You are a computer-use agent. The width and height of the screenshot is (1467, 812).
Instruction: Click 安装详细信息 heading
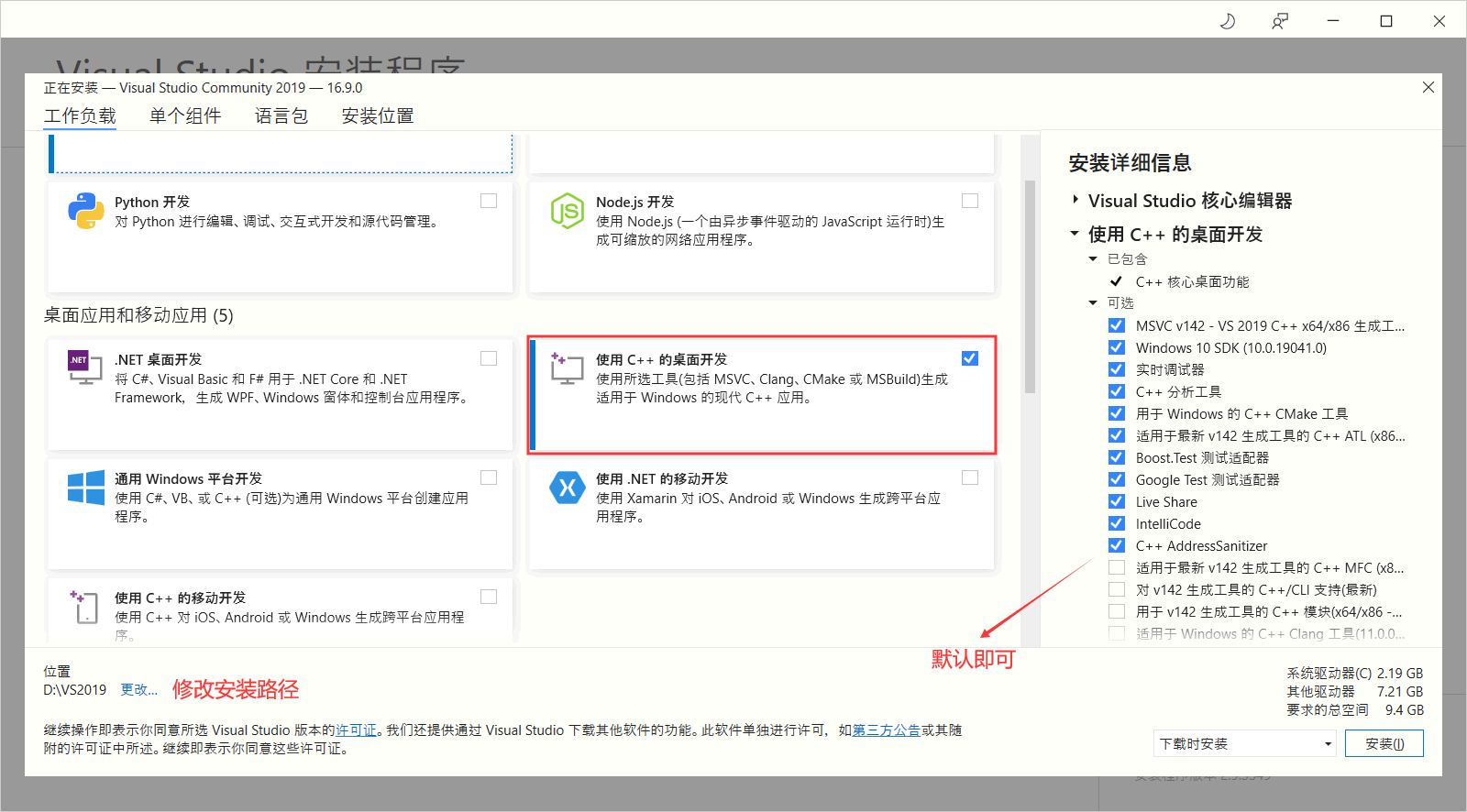(1130, 163)
